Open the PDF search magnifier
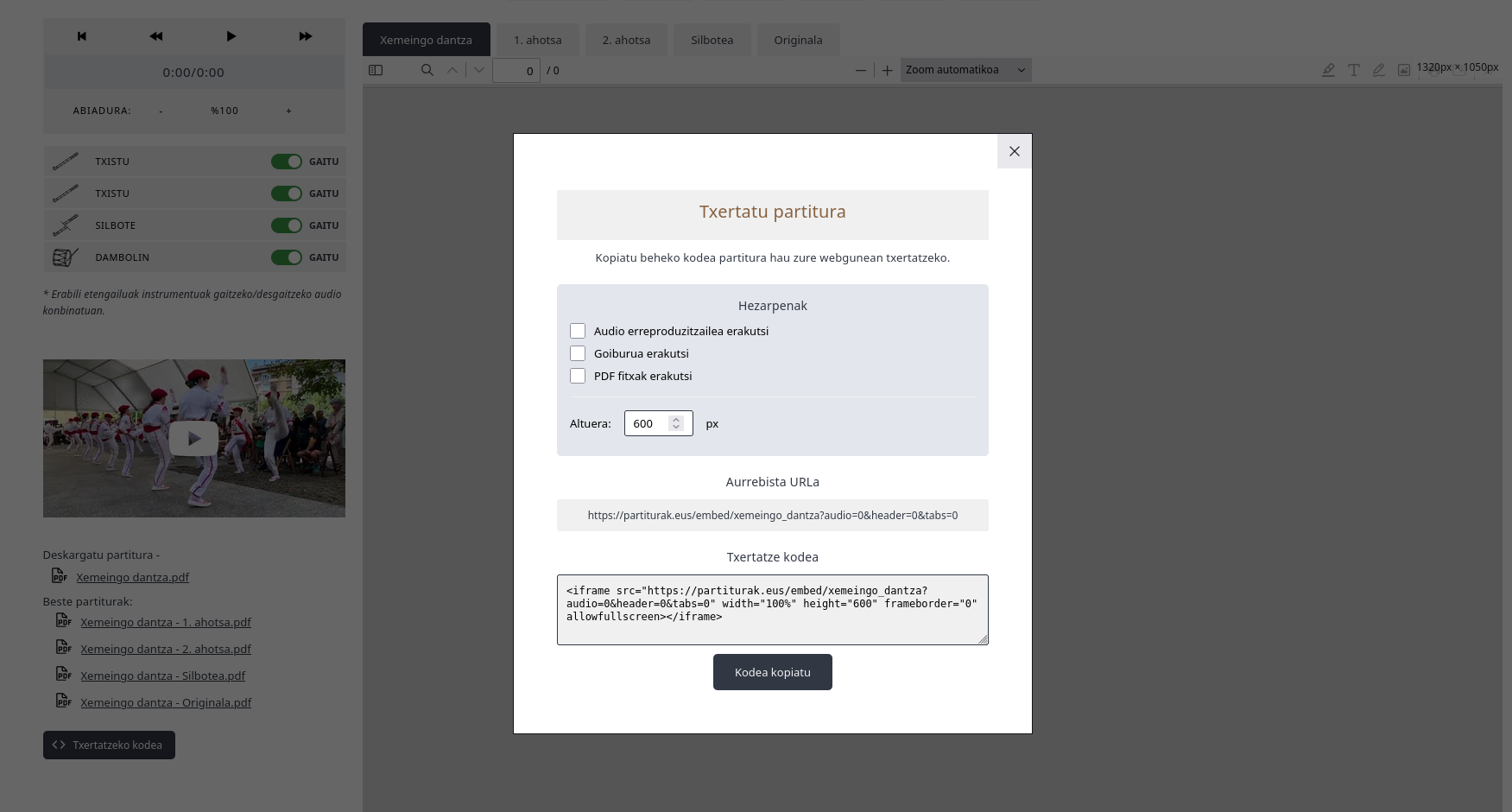 tap(427, 70)
